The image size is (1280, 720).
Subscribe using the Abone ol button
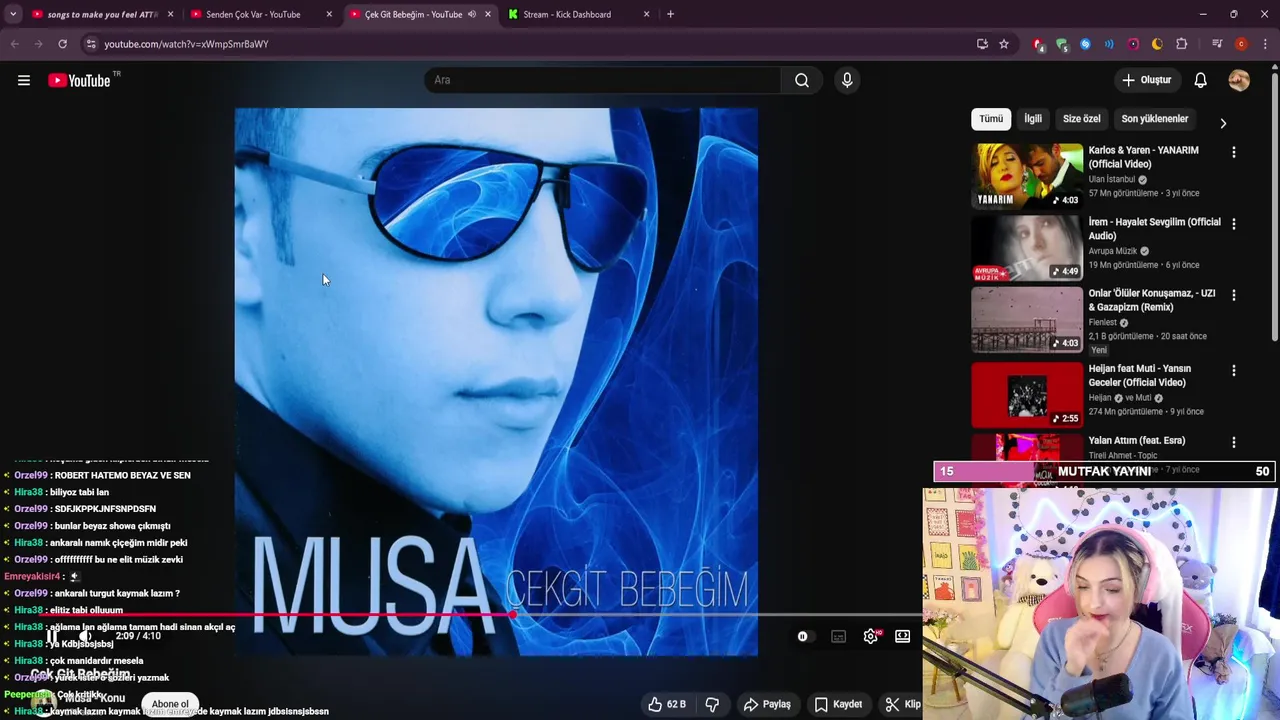click(x=170, y=704)
